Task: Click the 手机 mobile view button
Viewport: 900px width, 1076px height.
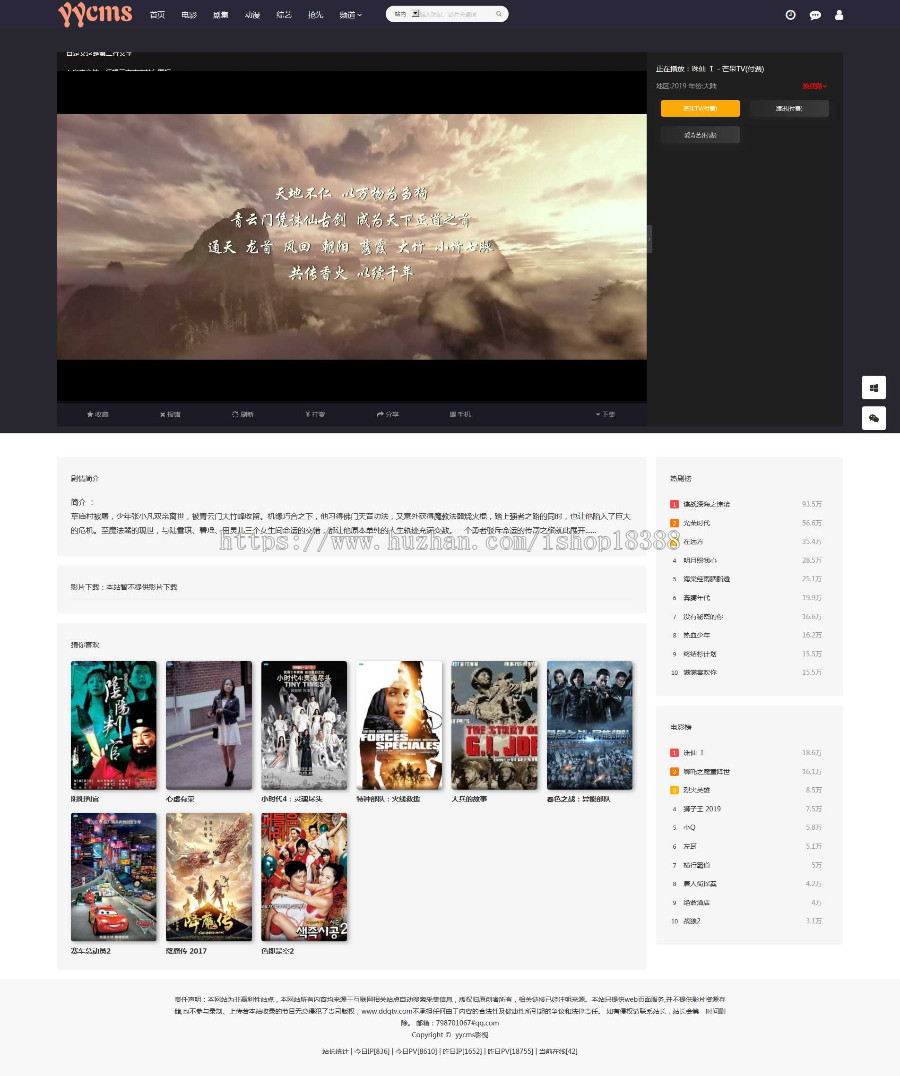Action: [460, 414]
